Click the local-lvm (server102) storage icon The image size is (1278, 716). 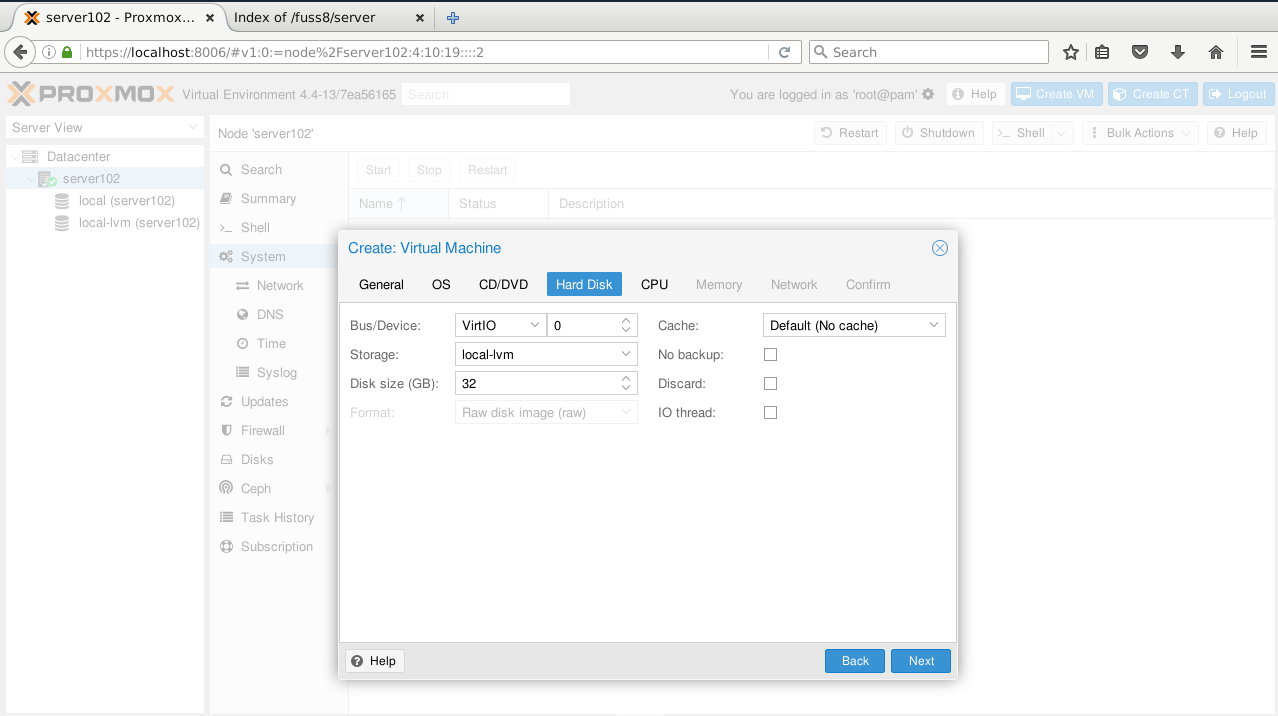(62, 223)
